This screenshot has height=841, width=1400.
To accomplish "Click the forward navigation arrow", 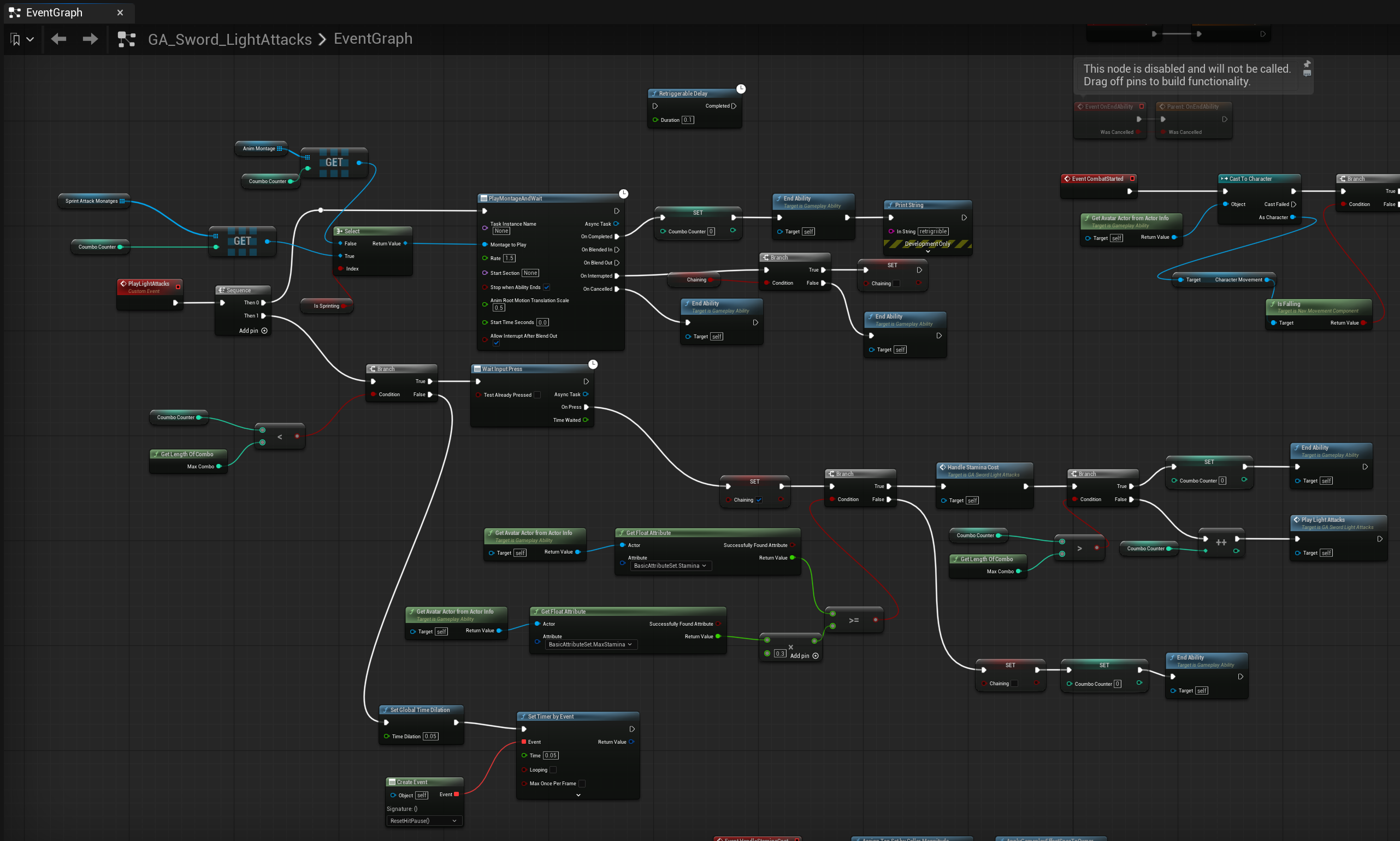I will [x=90, y=39].
